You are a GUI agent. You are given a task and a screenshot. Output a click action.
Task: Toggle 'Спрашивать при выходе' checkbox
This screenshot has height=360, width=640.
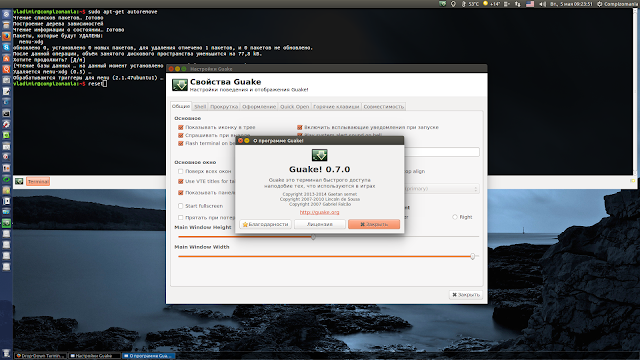click(x=181, y=135)
